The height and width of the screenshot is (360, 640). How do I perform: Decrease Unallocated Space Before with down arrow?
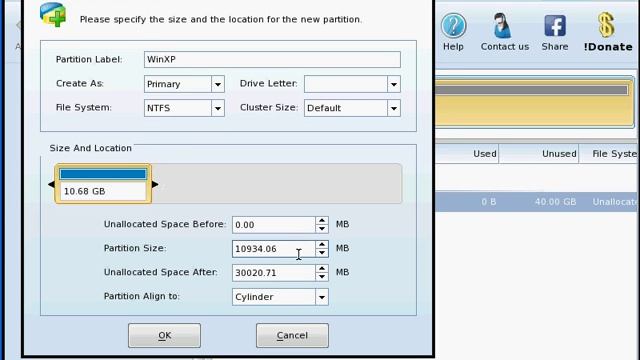pos(322,229)
